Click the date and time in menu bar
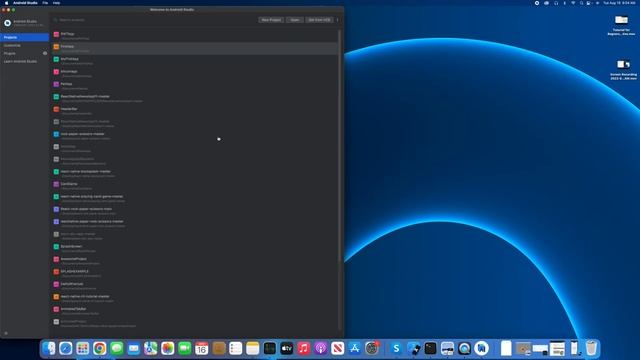 click(x=619, y=3)
